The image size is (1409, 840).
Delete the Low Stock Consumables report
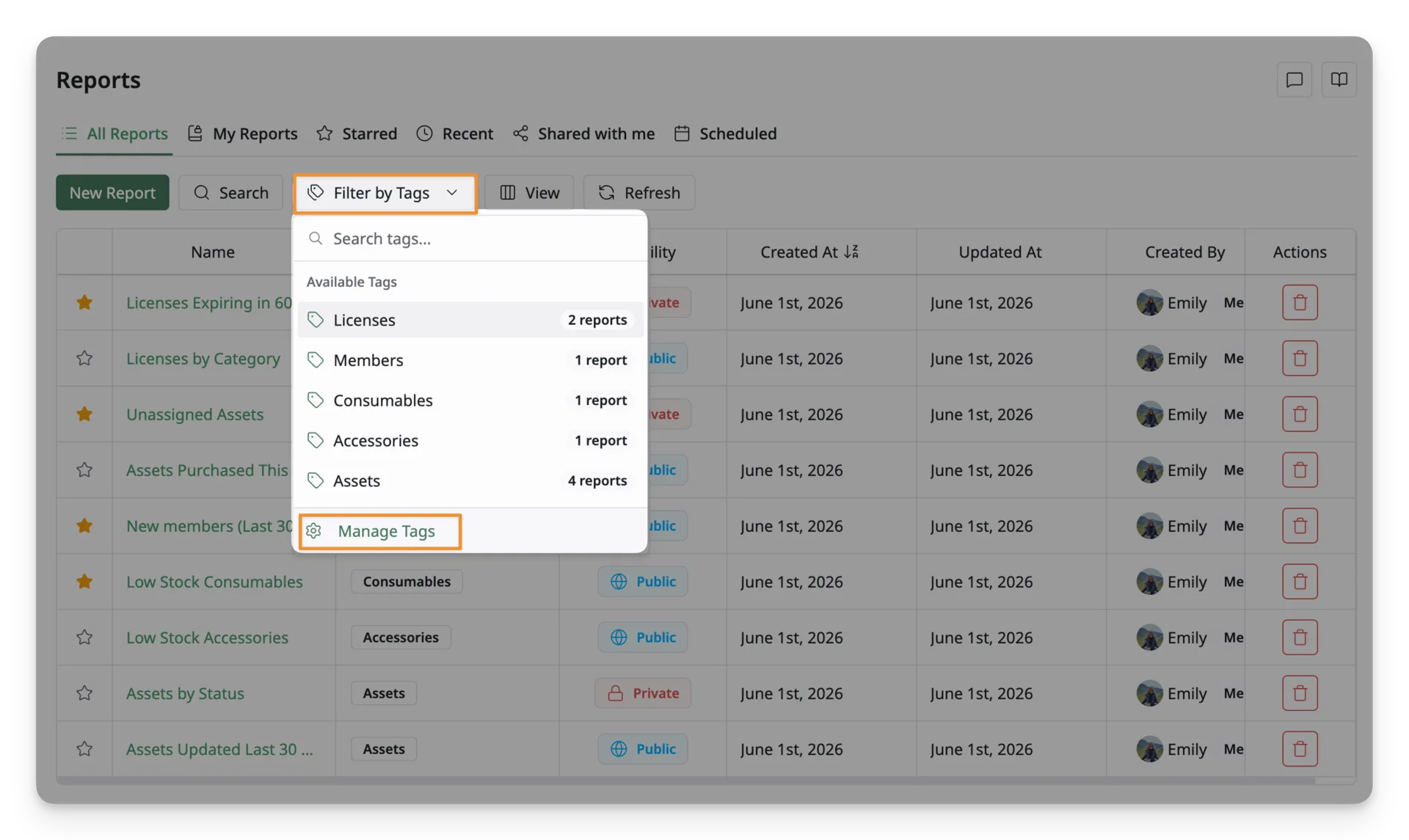1300,581
